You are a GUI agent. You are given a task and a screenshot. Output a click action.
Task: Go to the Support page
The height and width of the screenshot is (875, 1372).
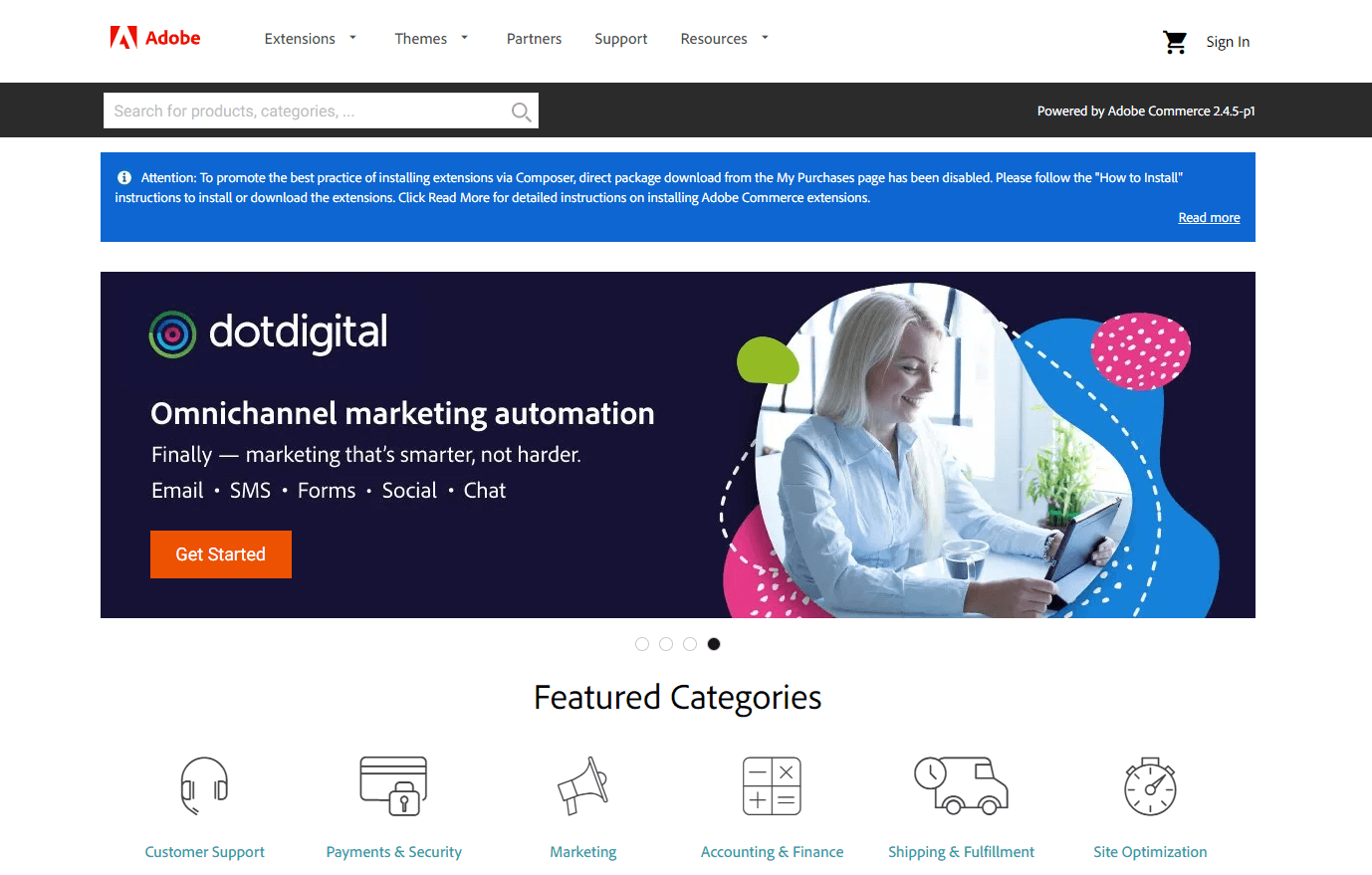pyautogui.click(x=621, y=39)
